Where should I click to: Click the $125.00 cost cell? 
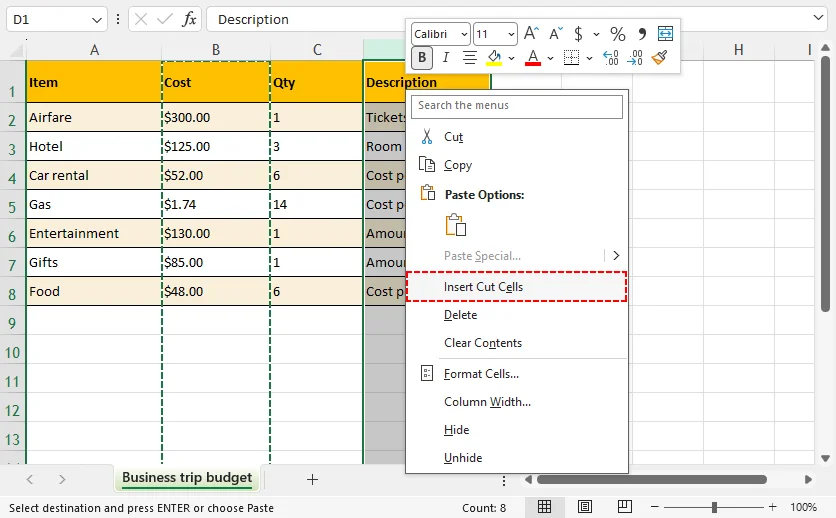pyautogui.click(x=216, y=147)
